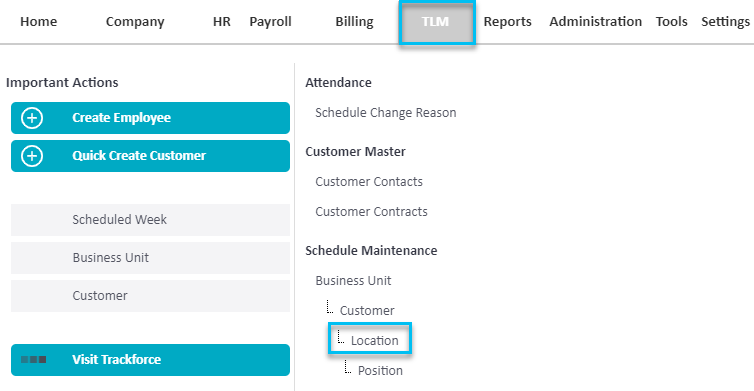Image resolution: width=754 pixels, height=391 pixels.
Task: Open Customer Contacts under Customer Master
Action: [369, 182]
